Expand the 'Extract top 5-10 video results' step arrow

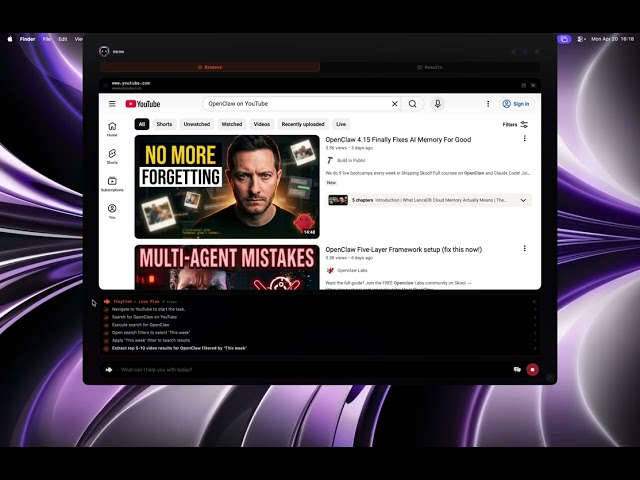click(535, 348)
